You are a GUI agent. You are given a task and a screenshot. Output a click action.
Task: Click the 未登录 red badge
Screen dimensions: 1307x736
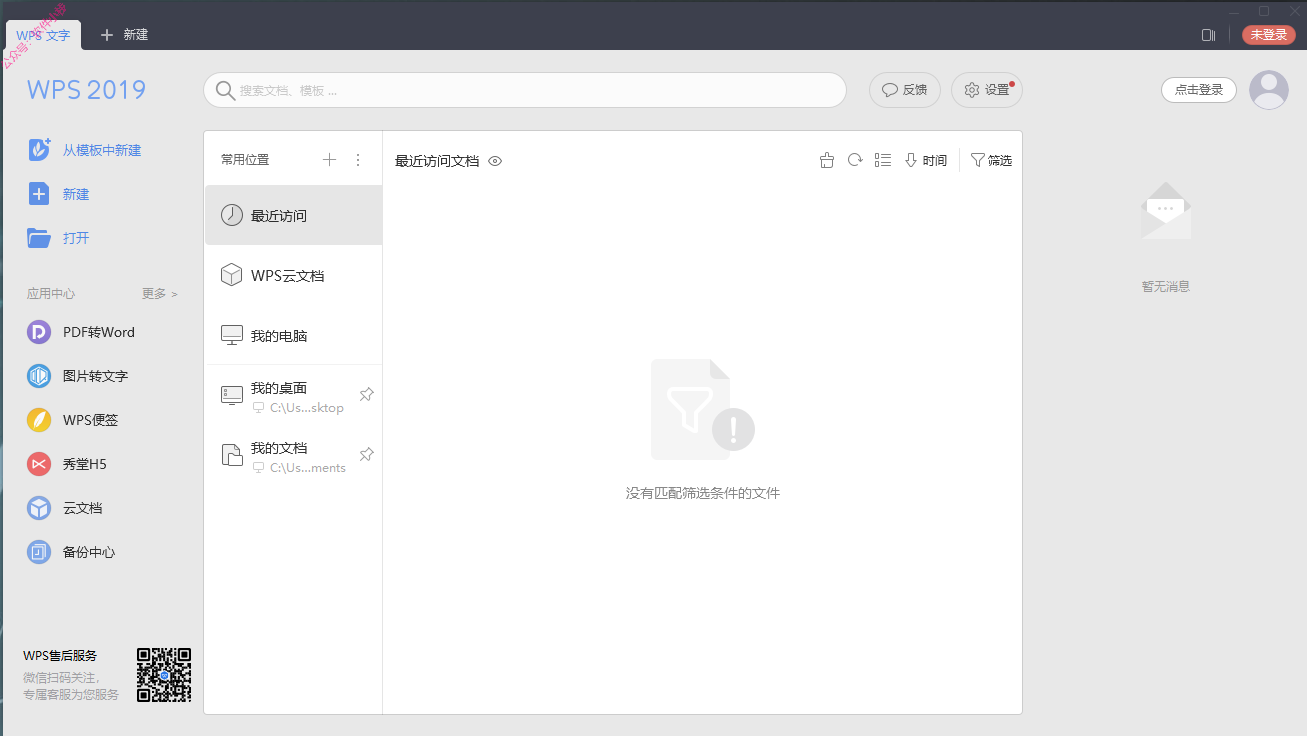(1269, 35)
